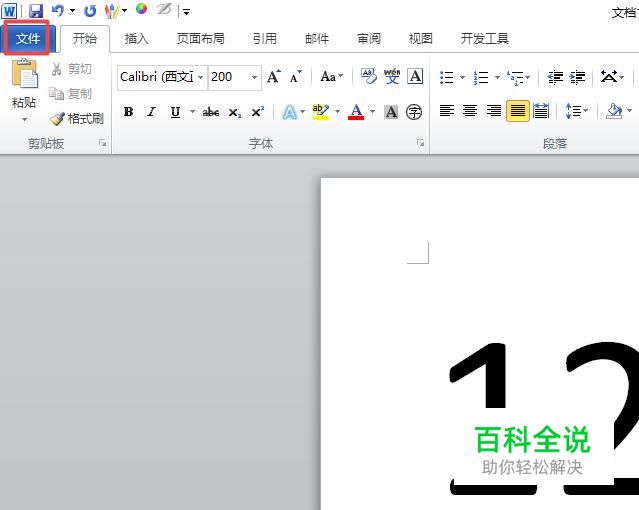Image resolution: width=639 pixels, height=510 pixels.
Task: Toggle justified alignment (highlighted)
Action: pos(518,110)
